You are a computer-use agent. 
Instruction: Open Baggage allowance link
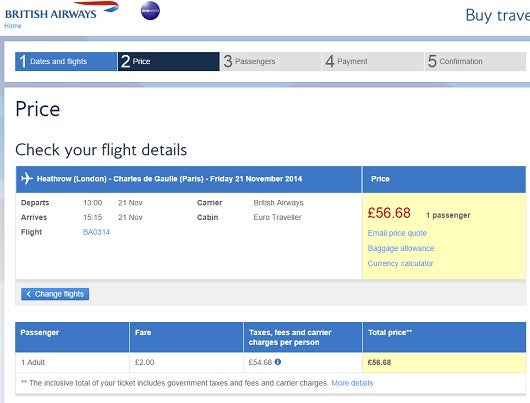(x=401, y=248)
